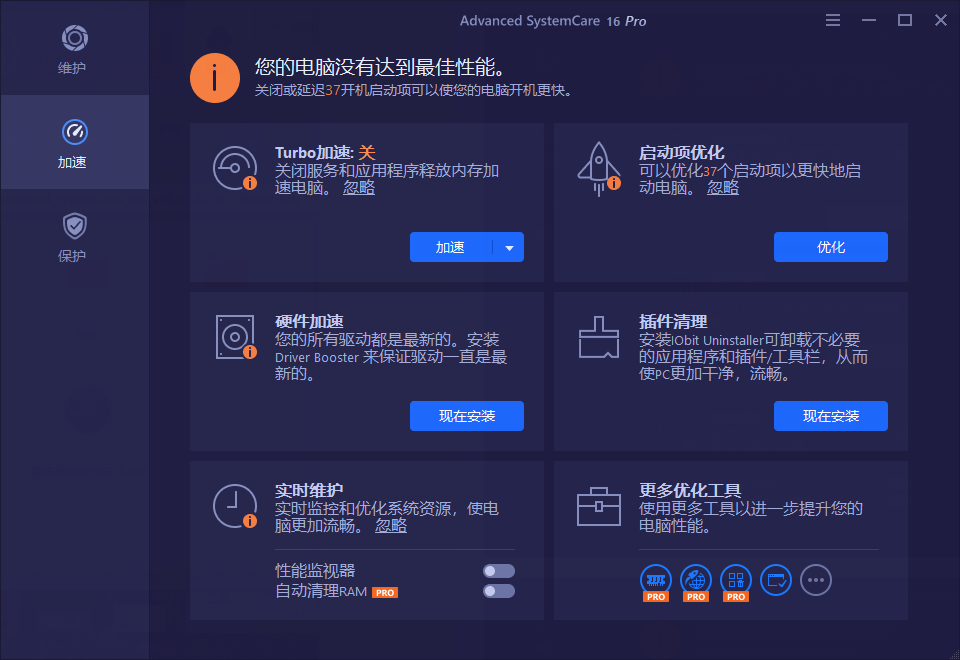Click the ellipsis icon for more tools

pos(815,580)
